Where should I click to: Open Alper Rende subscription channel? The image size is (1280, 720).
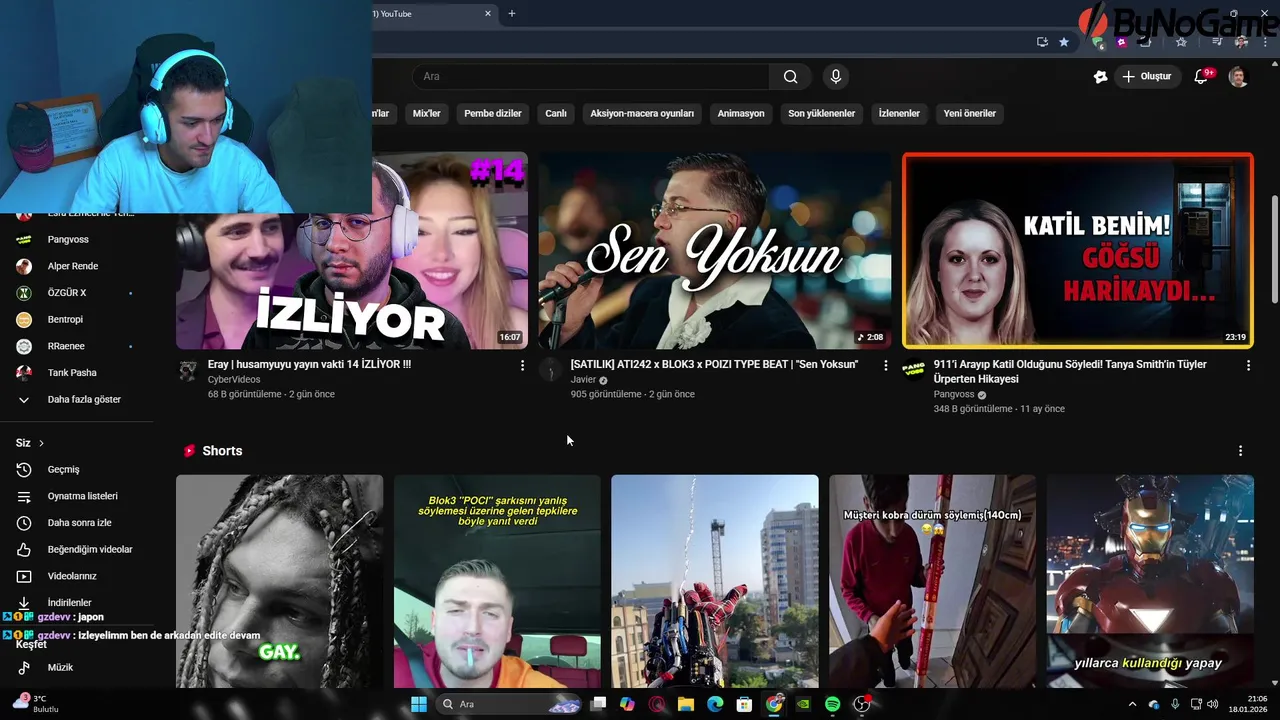pos(76,266)
